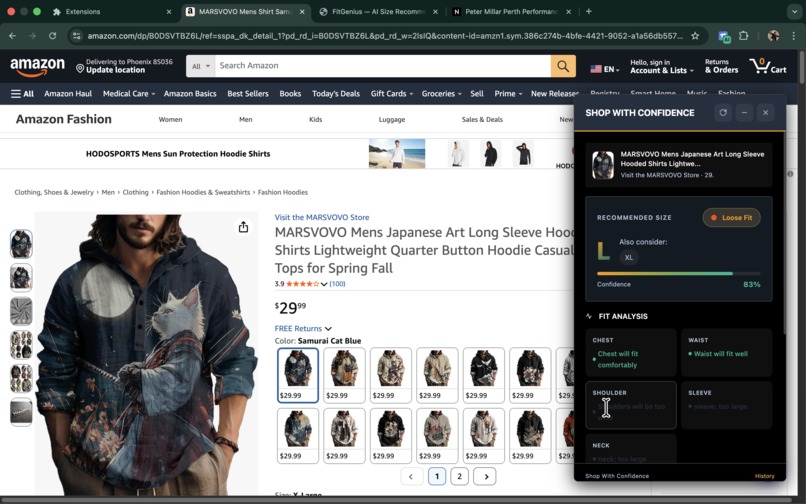
Task: Click the site information icon in address bar
Action: pos(77,35)
